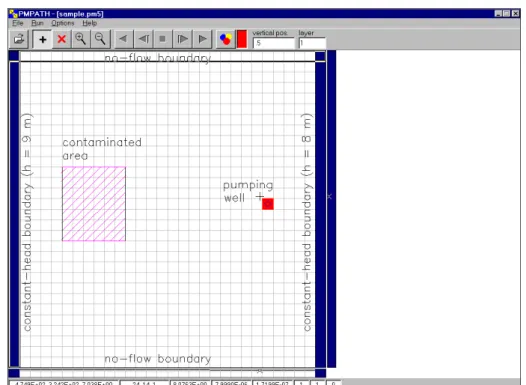
Task: Click the red pumping well cell
Action: click(x=268, y=204)
